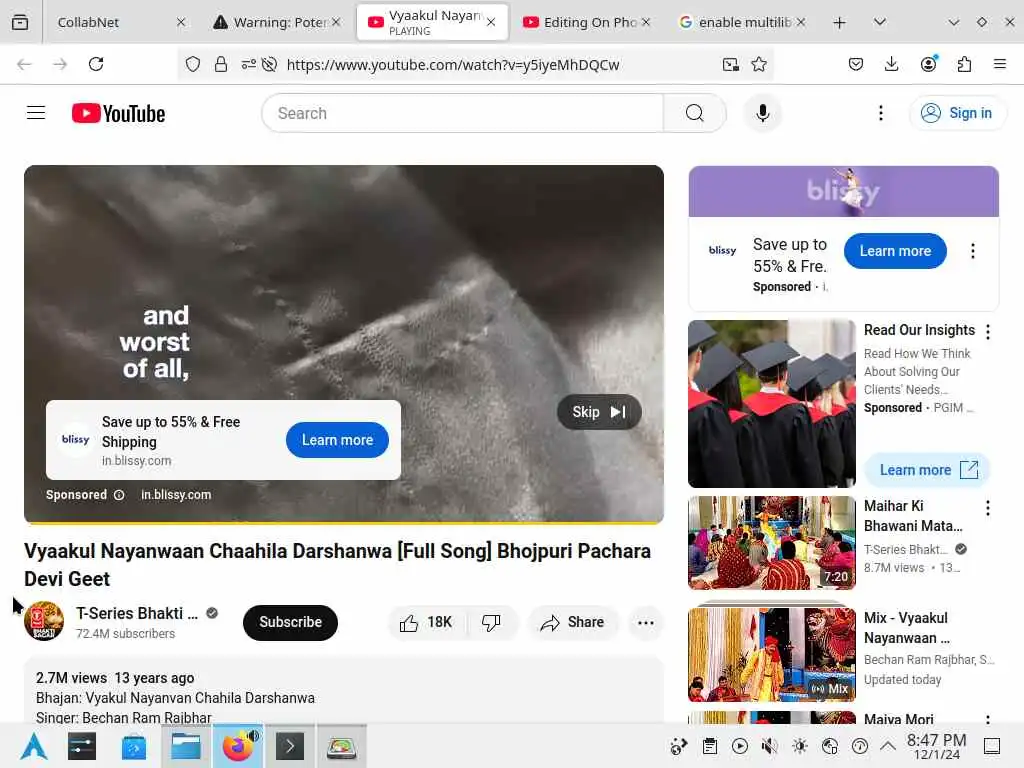
Task: Bookmark this page with star
Action: point(758,64)
